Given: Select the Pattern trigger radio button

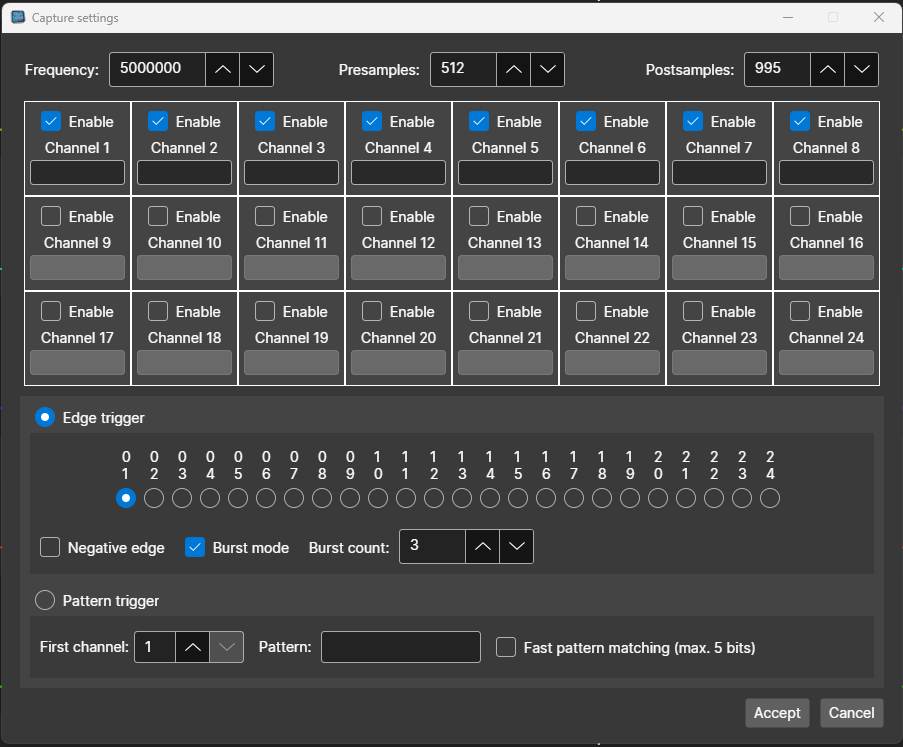Looking at the screenshot, I should coord(45,600).
